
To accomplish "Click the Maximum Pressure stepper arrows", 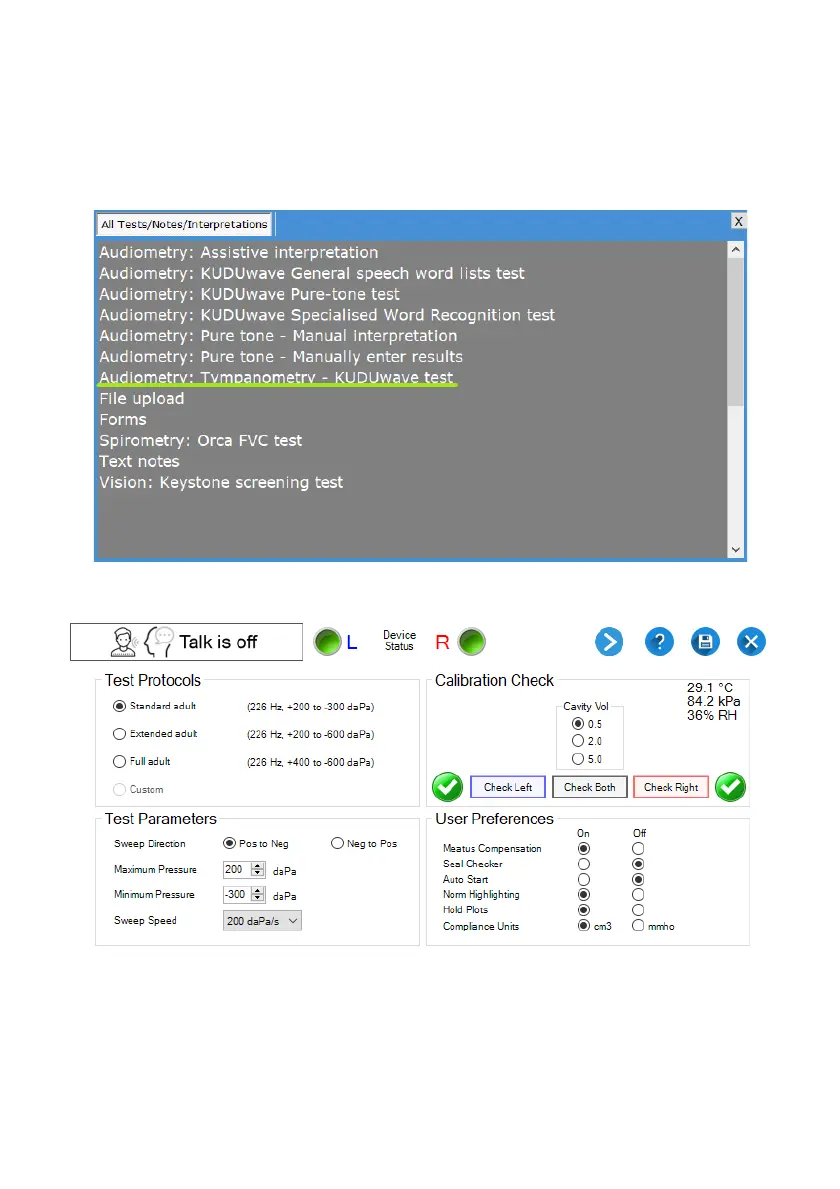I will tap(259, 870).
